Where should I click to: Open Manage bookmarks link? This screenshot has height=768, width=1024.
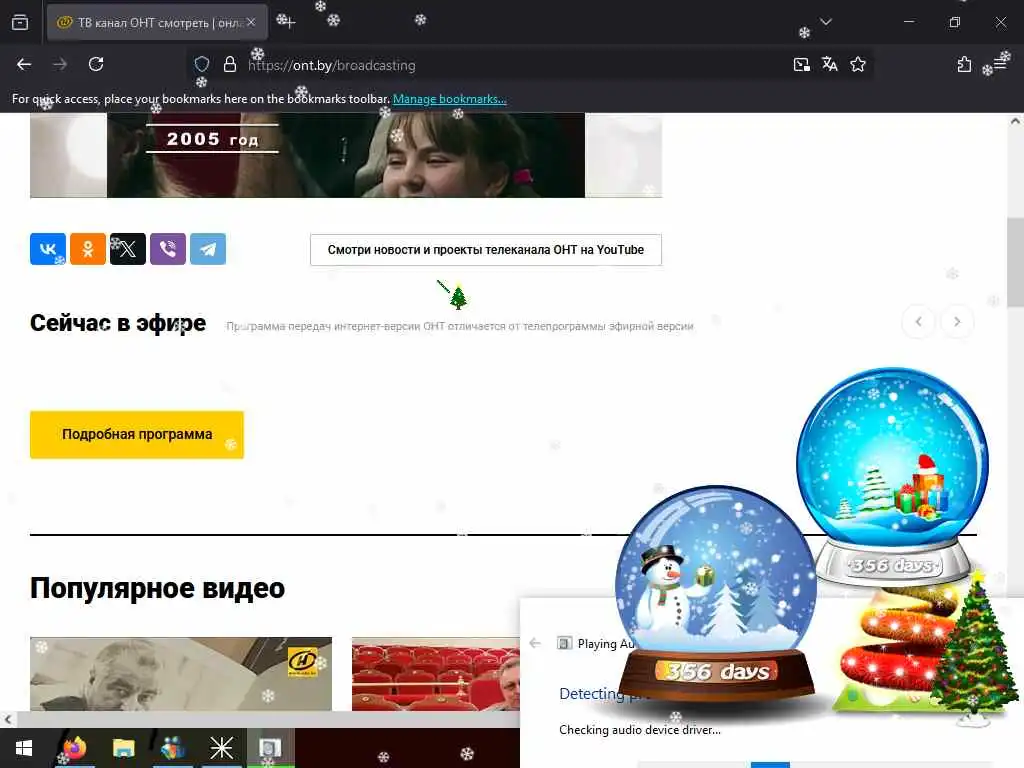point(449,99)
